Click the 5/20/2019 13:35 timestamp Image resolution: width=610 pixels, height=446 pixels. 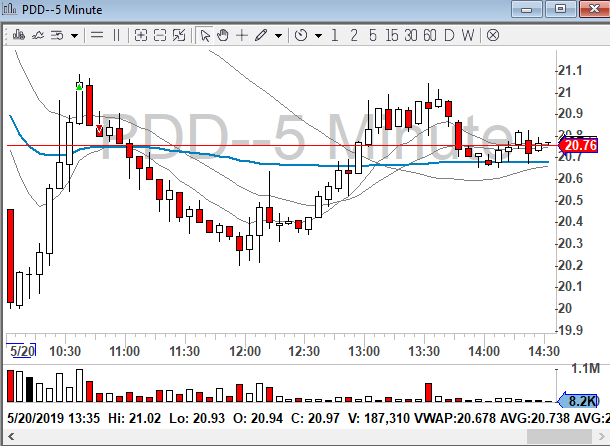click(53, 418)
